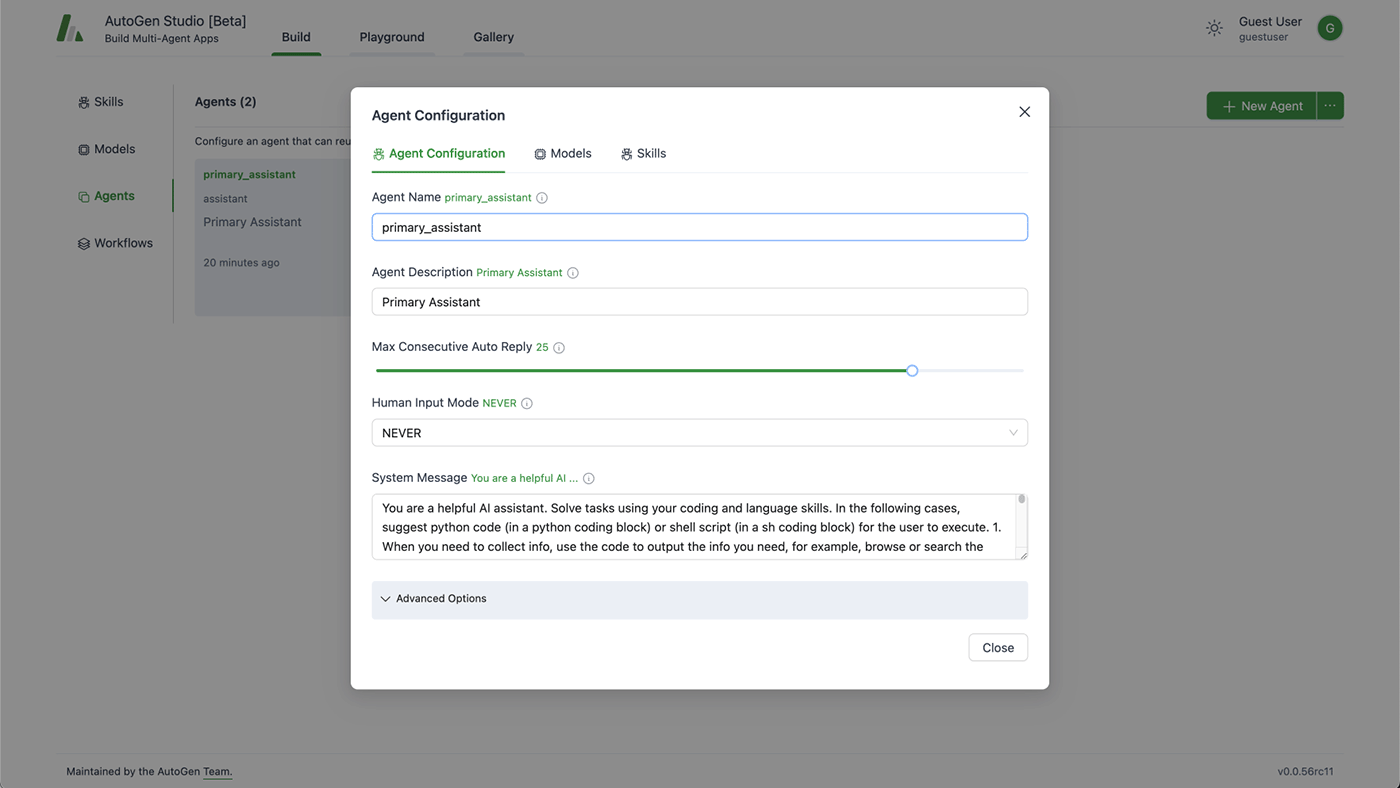
Task: Click inside the Agent Name input field
Action: 699,227
